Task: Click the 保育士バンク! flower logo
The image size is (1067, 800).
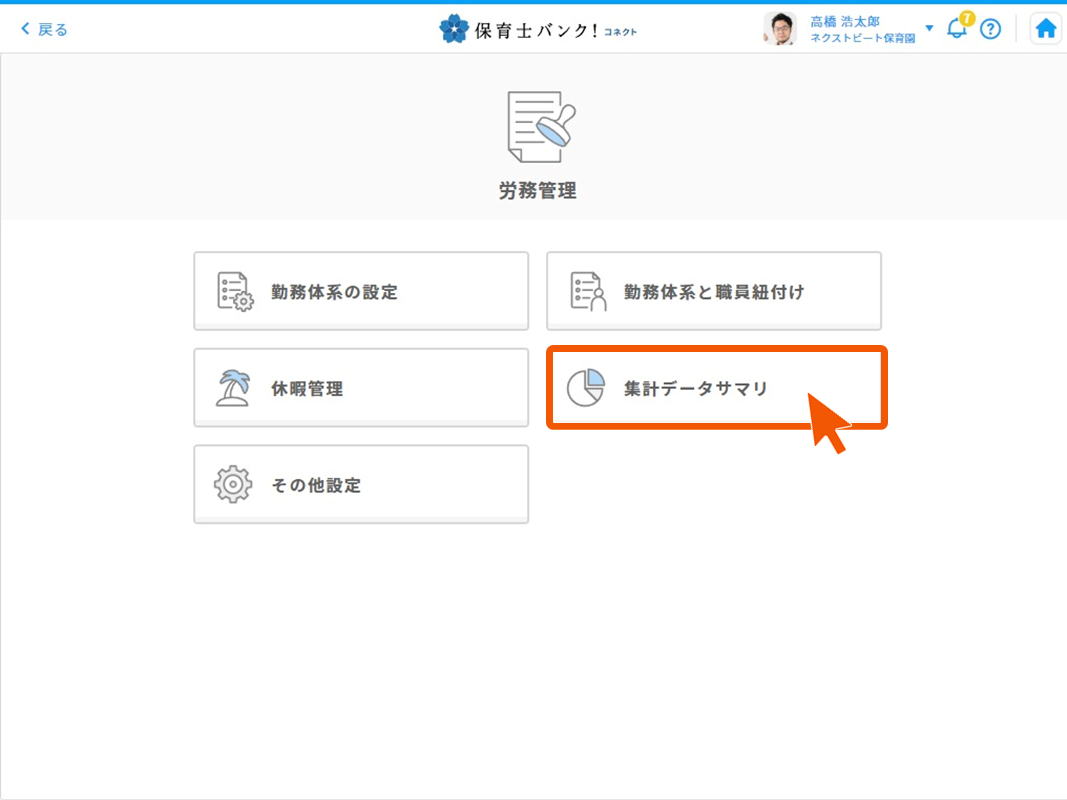Action: [x=453, y=29]
